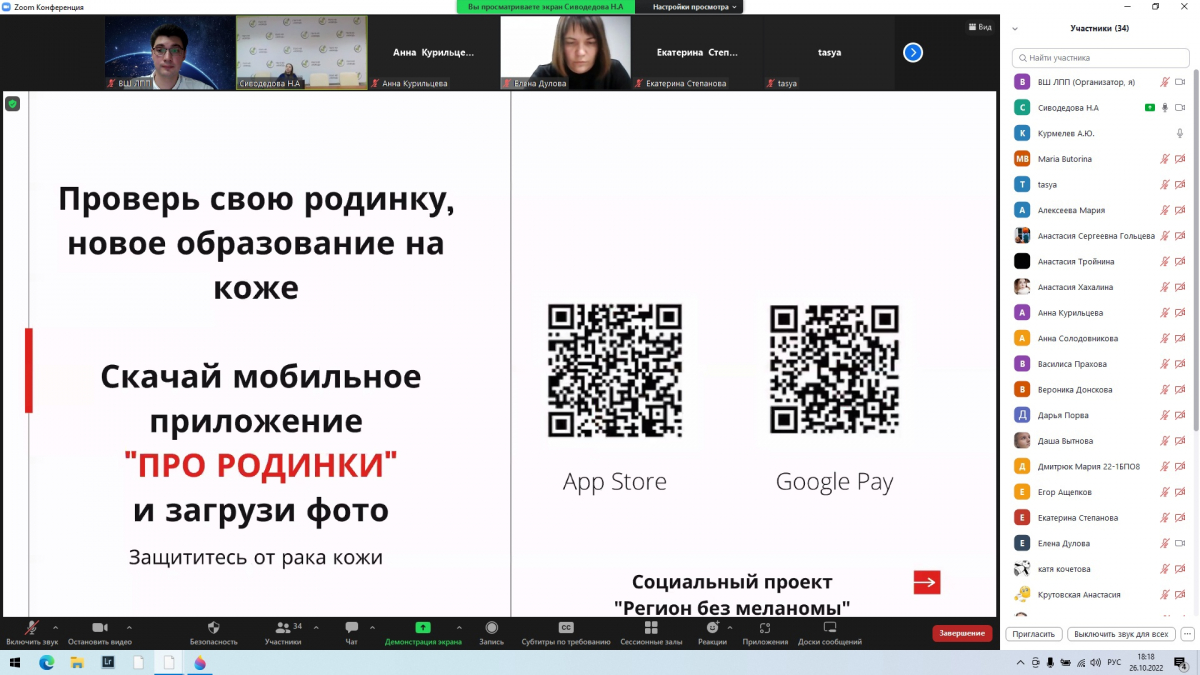Open Реакции emoji icon
The width and height of the screenshot is (1200, 675).
coord(712,628)
